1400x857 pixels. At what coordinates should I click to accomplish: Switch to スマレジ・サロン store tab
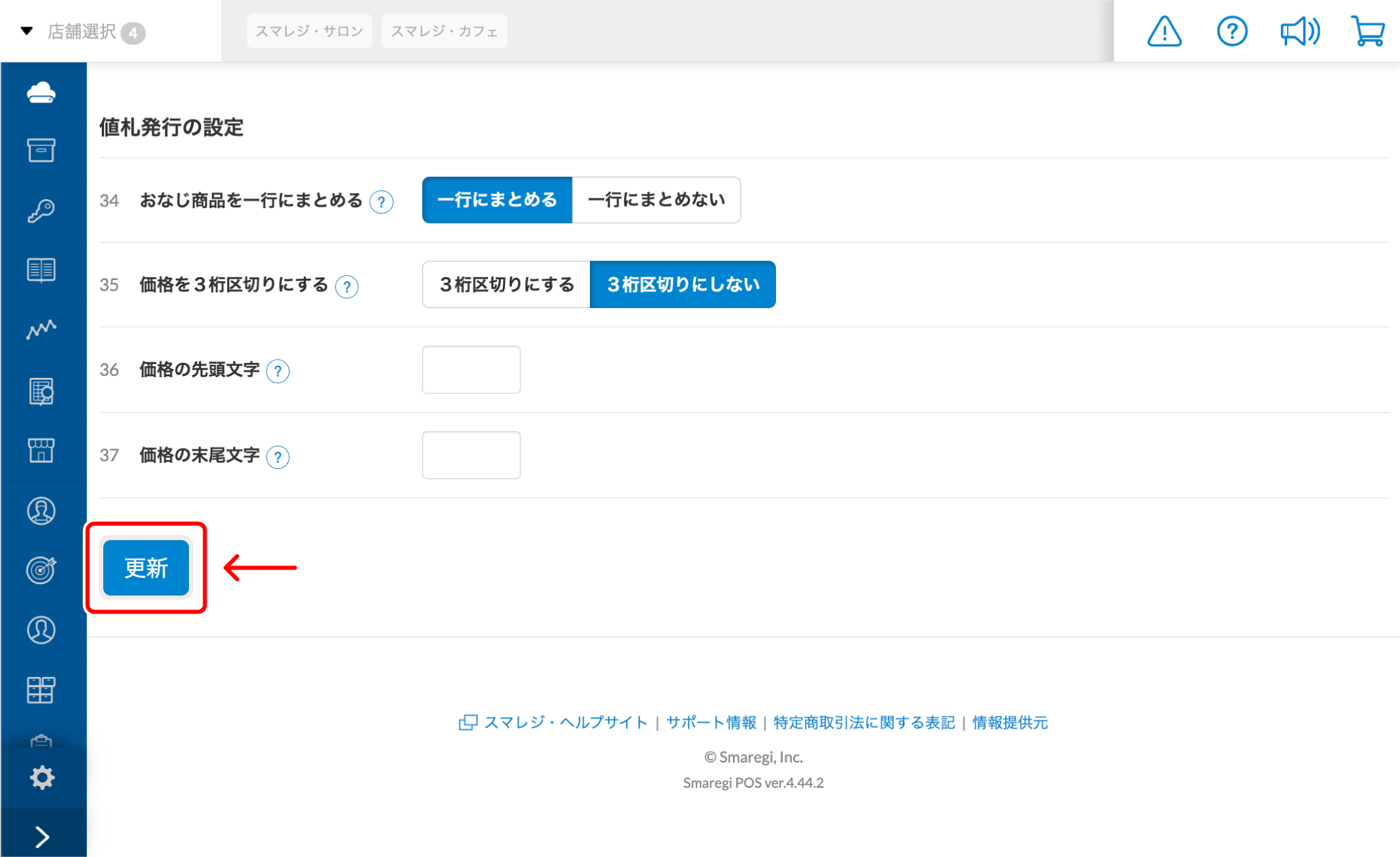click(x=309, y=31)
